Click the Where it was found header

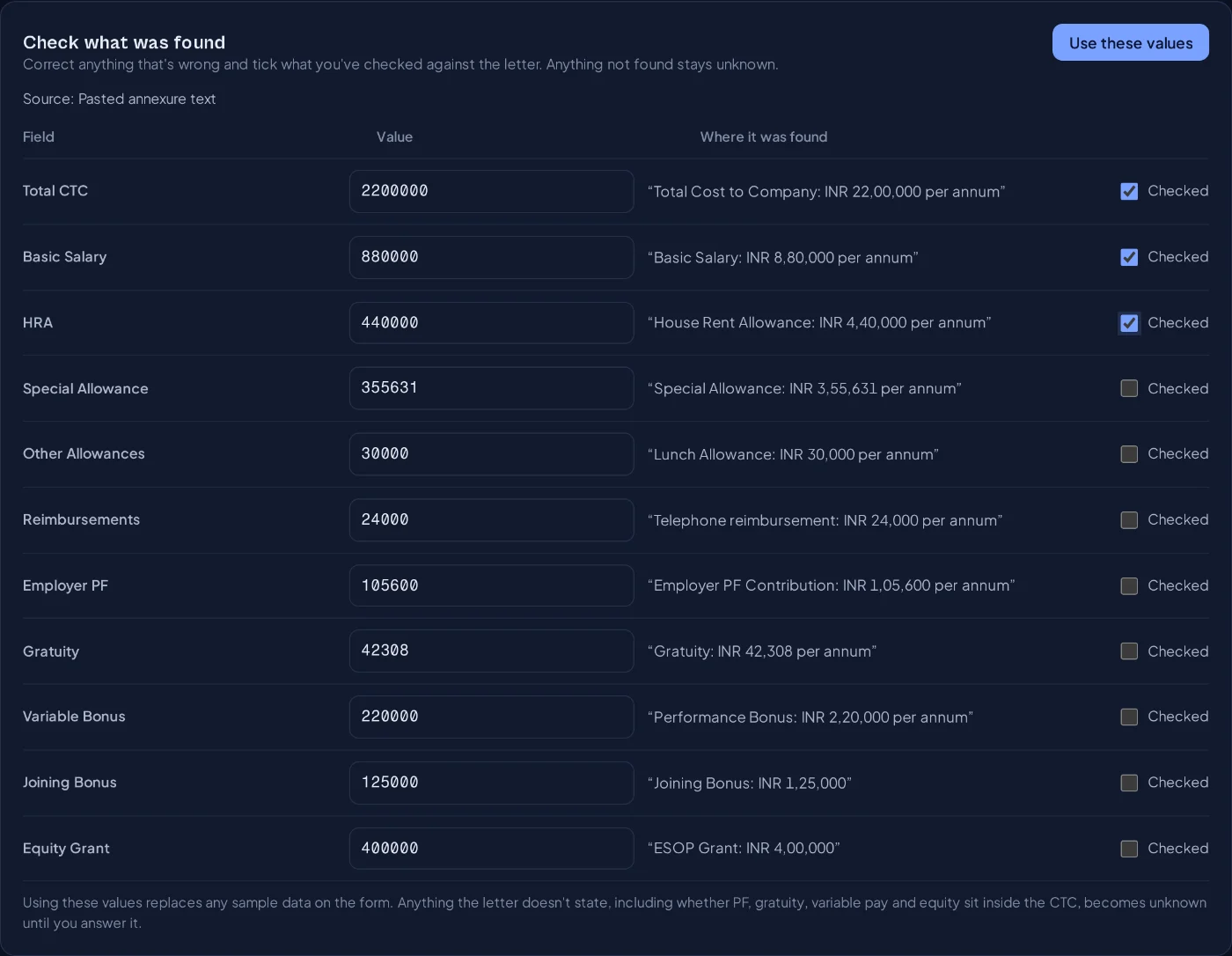(764, 137)
